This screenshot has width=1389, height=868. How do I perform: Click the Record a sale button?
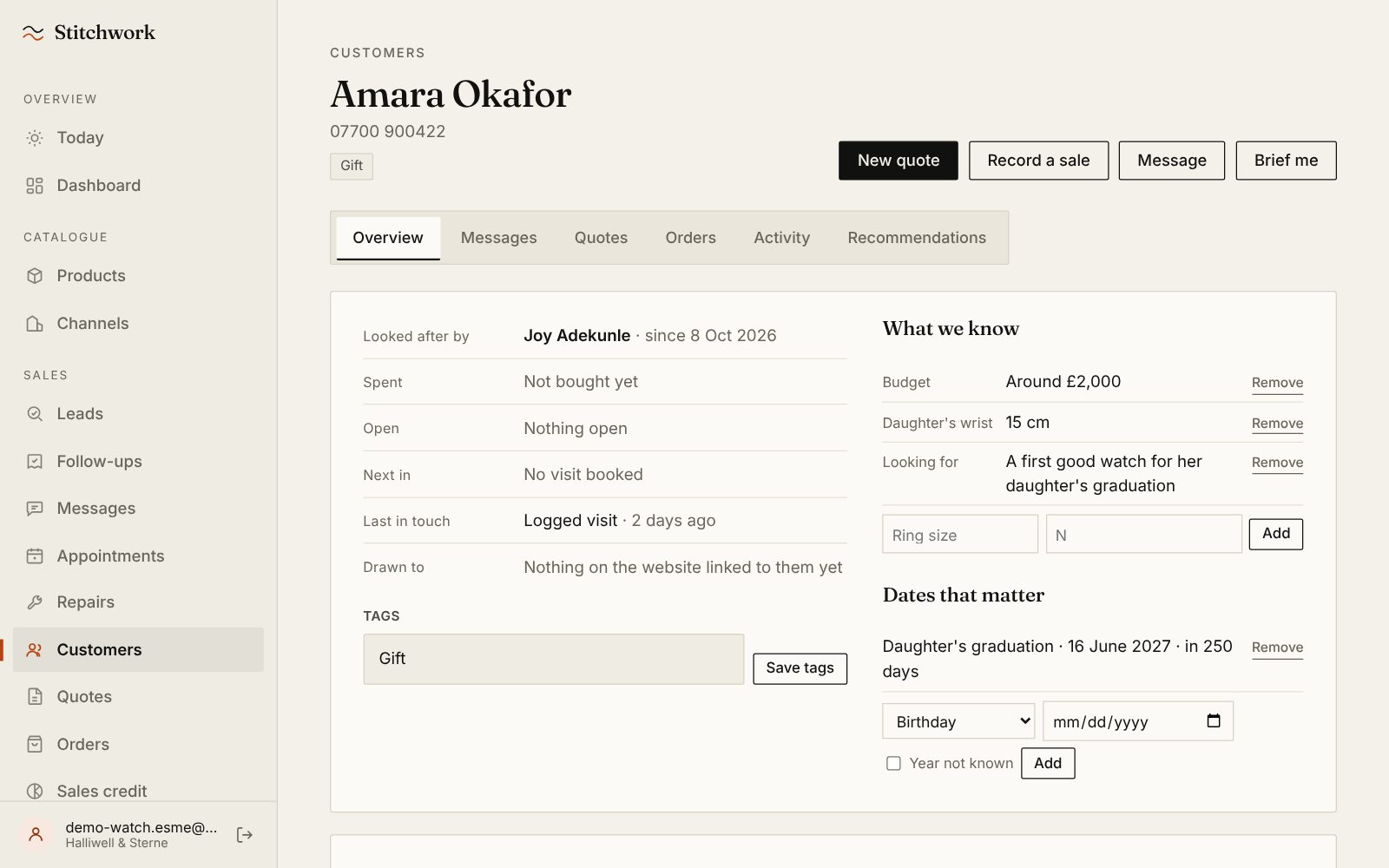[x=1038, y=161]
